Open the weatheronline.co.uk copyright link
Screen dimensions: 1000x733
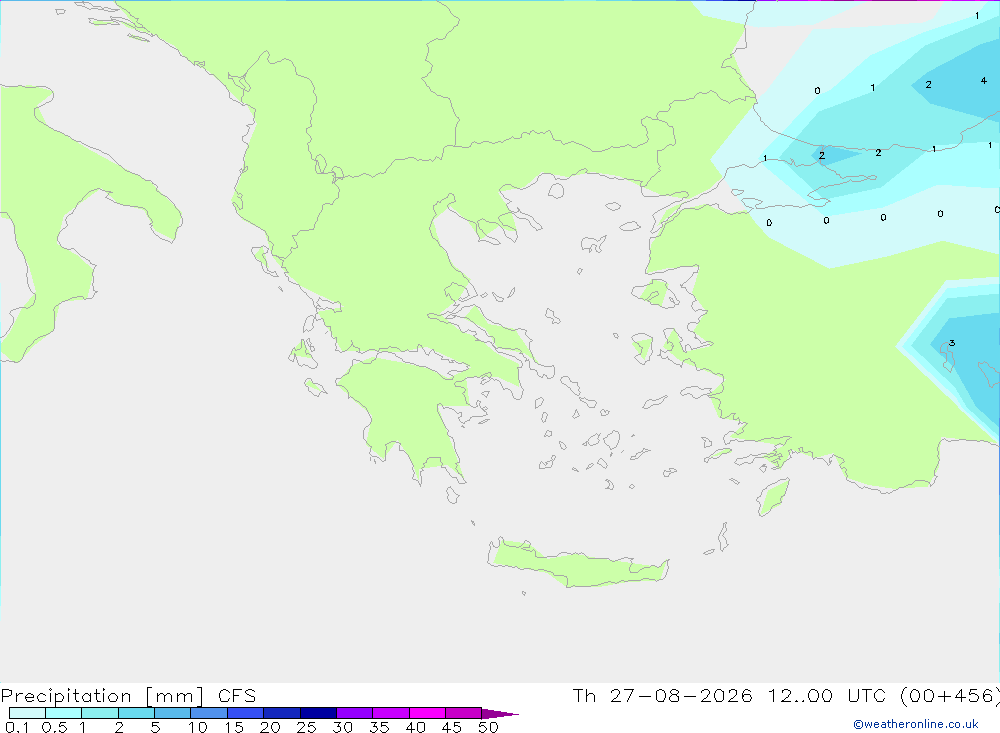(916, 724)
